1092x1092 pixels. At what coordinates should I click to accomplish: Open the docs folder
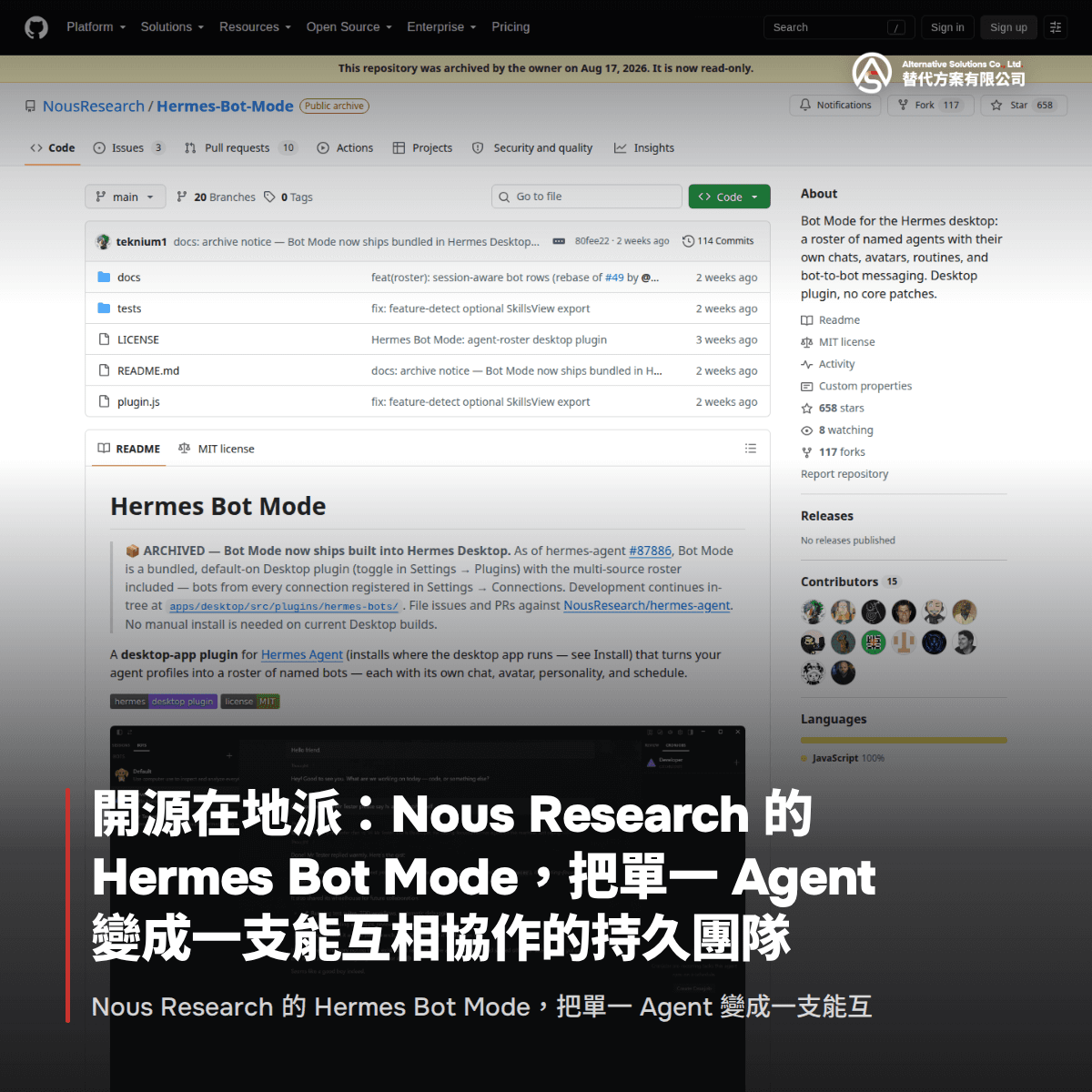pyautogui.click(x=129, y=278)
